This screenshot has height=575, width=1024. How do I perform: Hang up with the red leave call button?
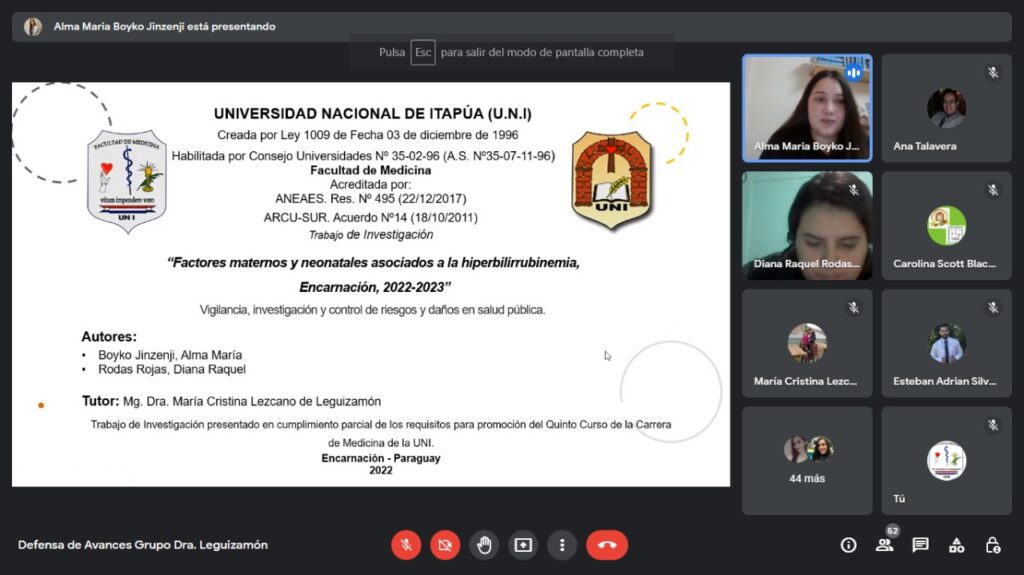607,545
